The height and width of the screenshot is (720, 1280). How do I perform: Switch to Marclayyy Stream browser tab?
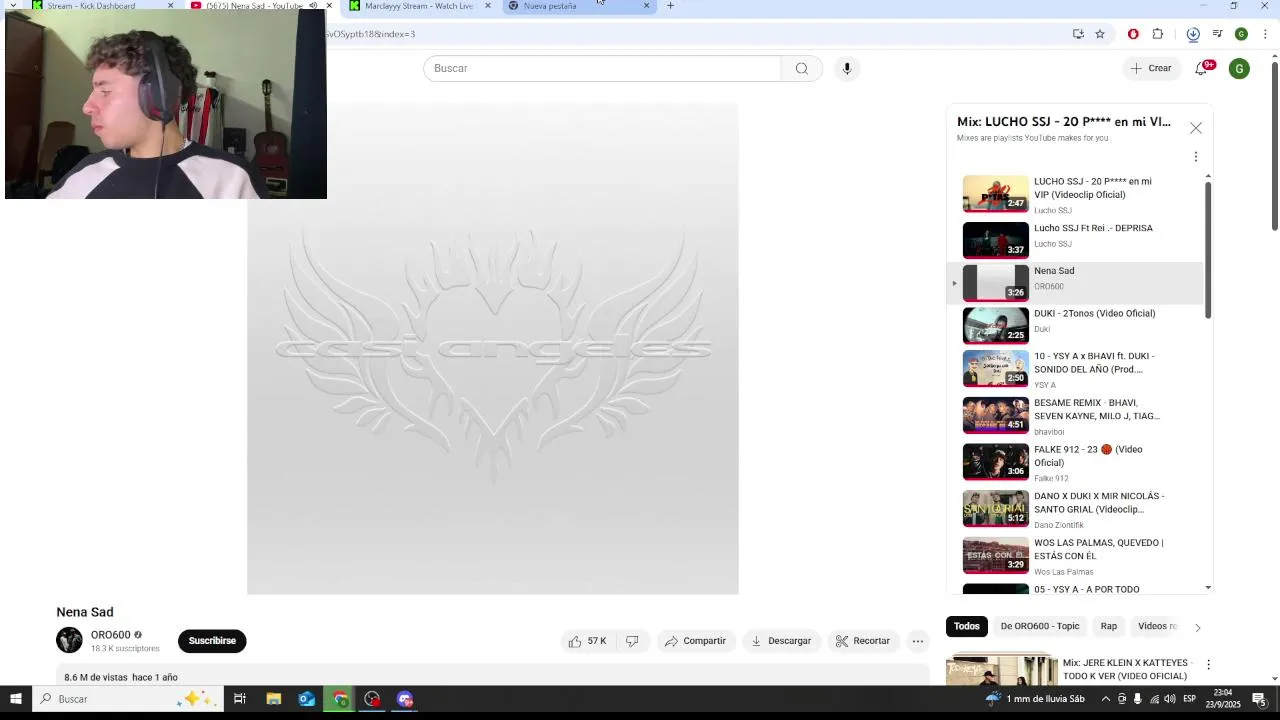coord(419,6)
